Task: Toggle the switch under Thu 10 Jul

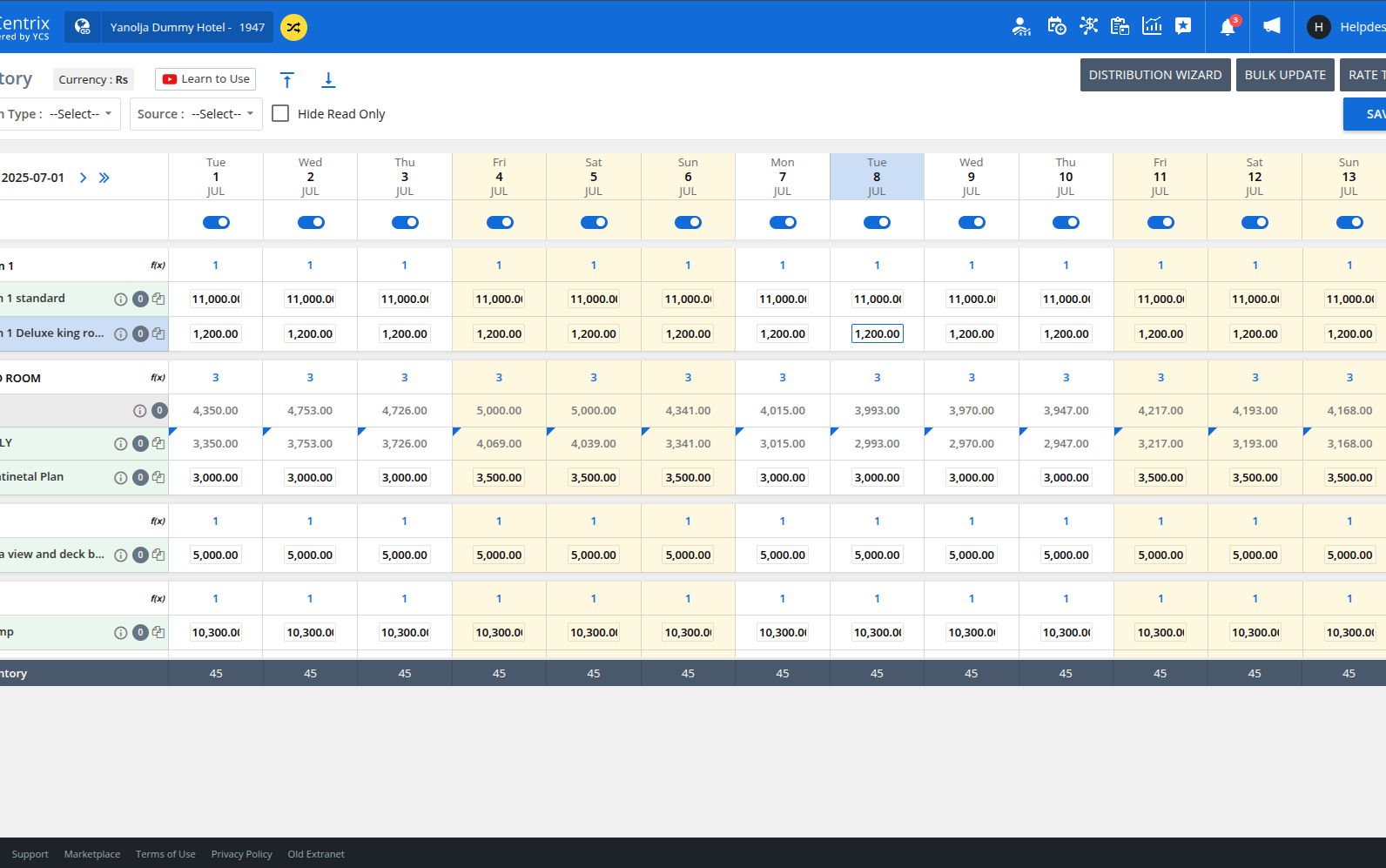Action: (1066, 222)
